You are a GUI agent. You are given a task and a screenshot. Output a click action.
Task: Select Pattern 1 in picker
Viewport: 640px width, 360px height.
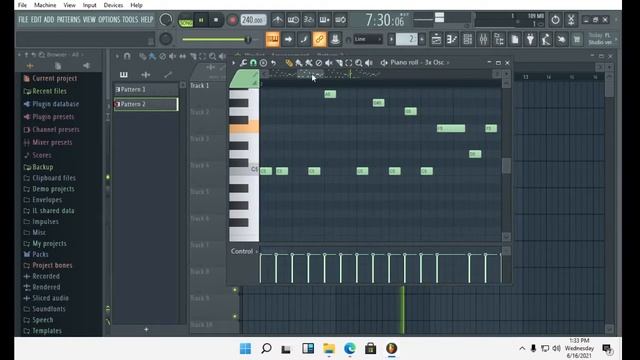(146, 89)
